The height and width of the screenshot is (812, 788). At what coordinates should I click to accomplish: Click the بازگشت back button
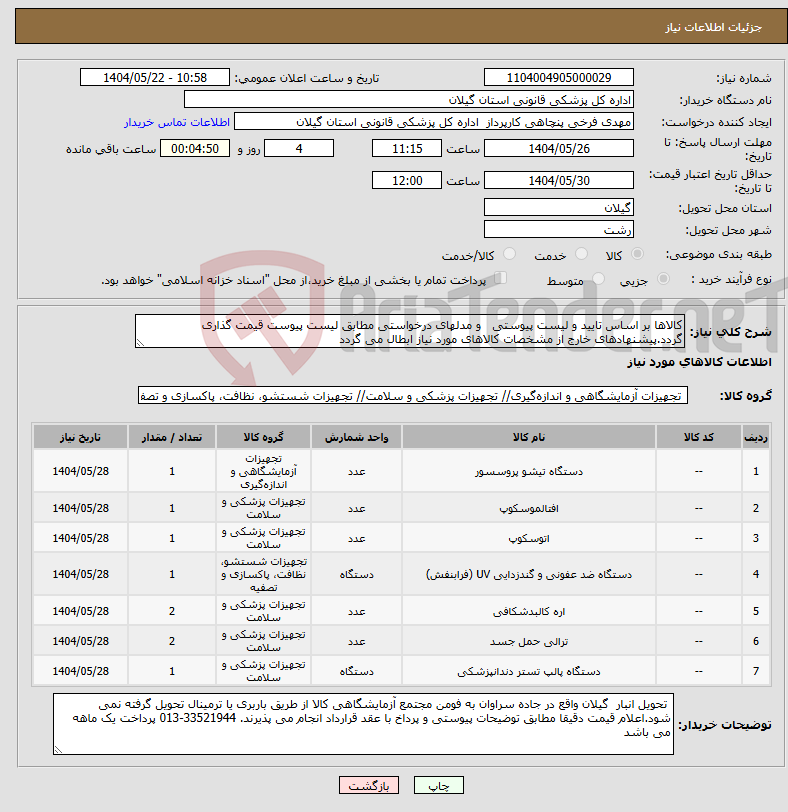pos(369,786)
